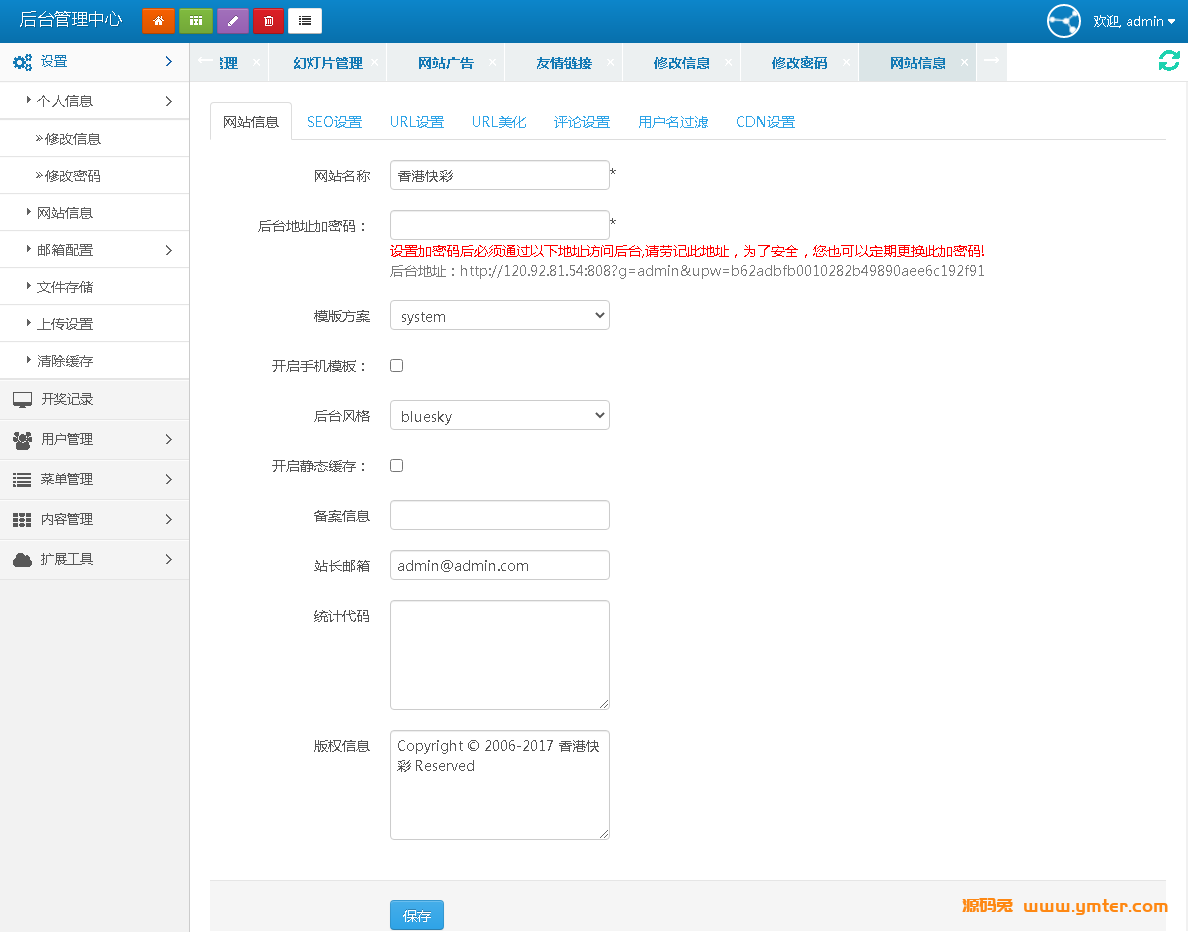Screen dimensions: 1188x932
Task: Open the 幻灯片管理 page tab
Action: (x=328, y=63)
